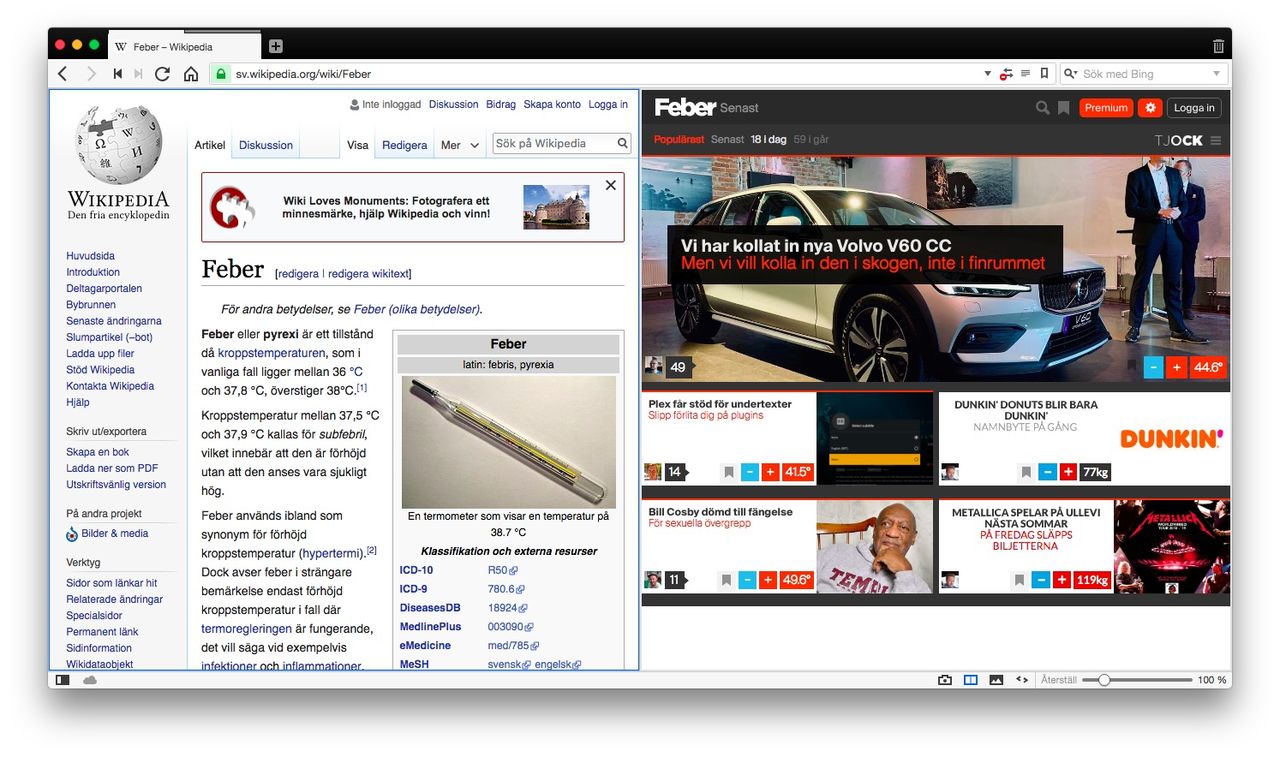
Task: Open Bilder & media link
Action: click(x=115, y=533)
